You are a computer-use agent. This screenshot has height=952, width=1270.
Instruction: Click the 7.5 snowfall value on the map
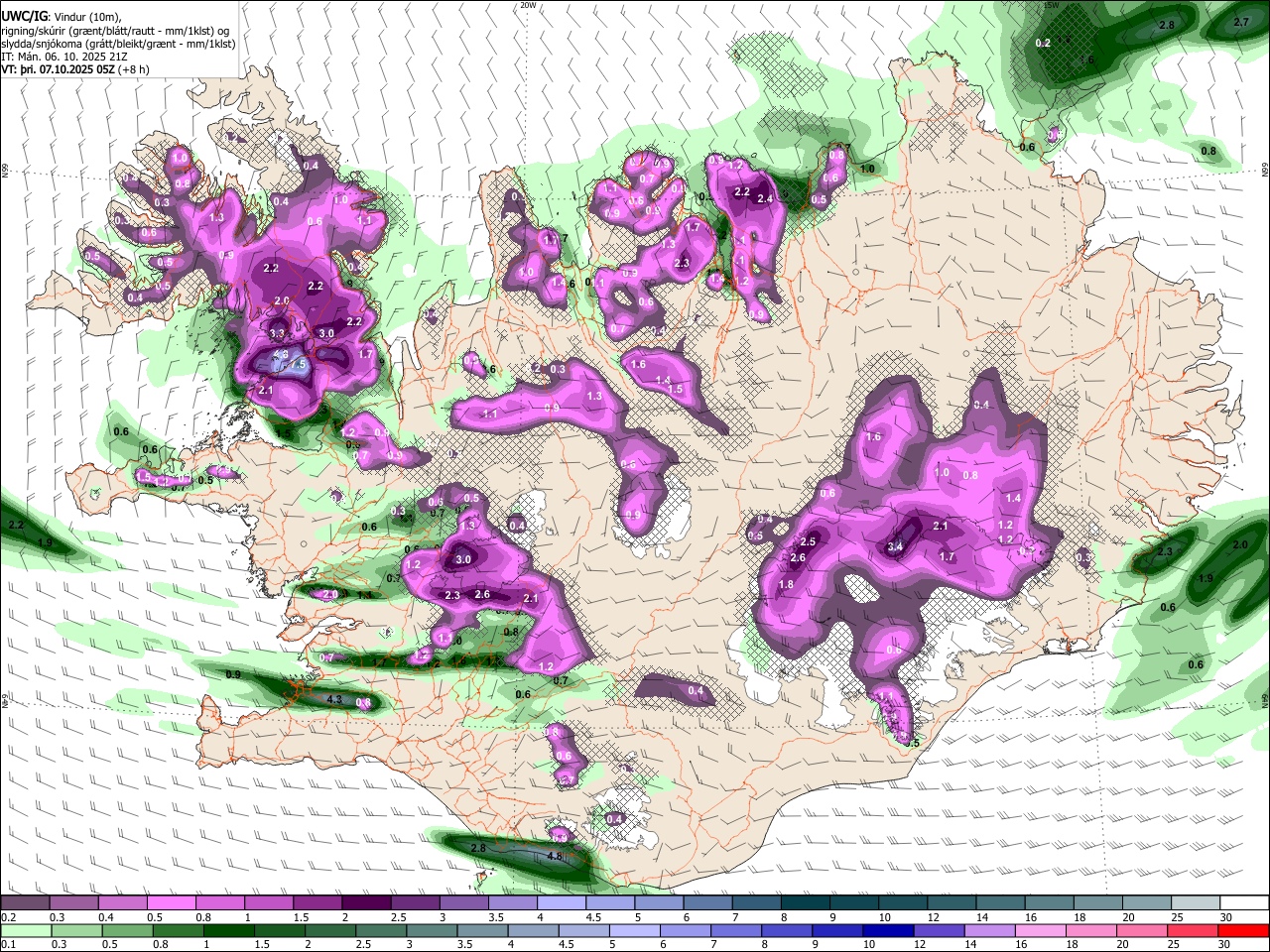click(x=297, y=365)
